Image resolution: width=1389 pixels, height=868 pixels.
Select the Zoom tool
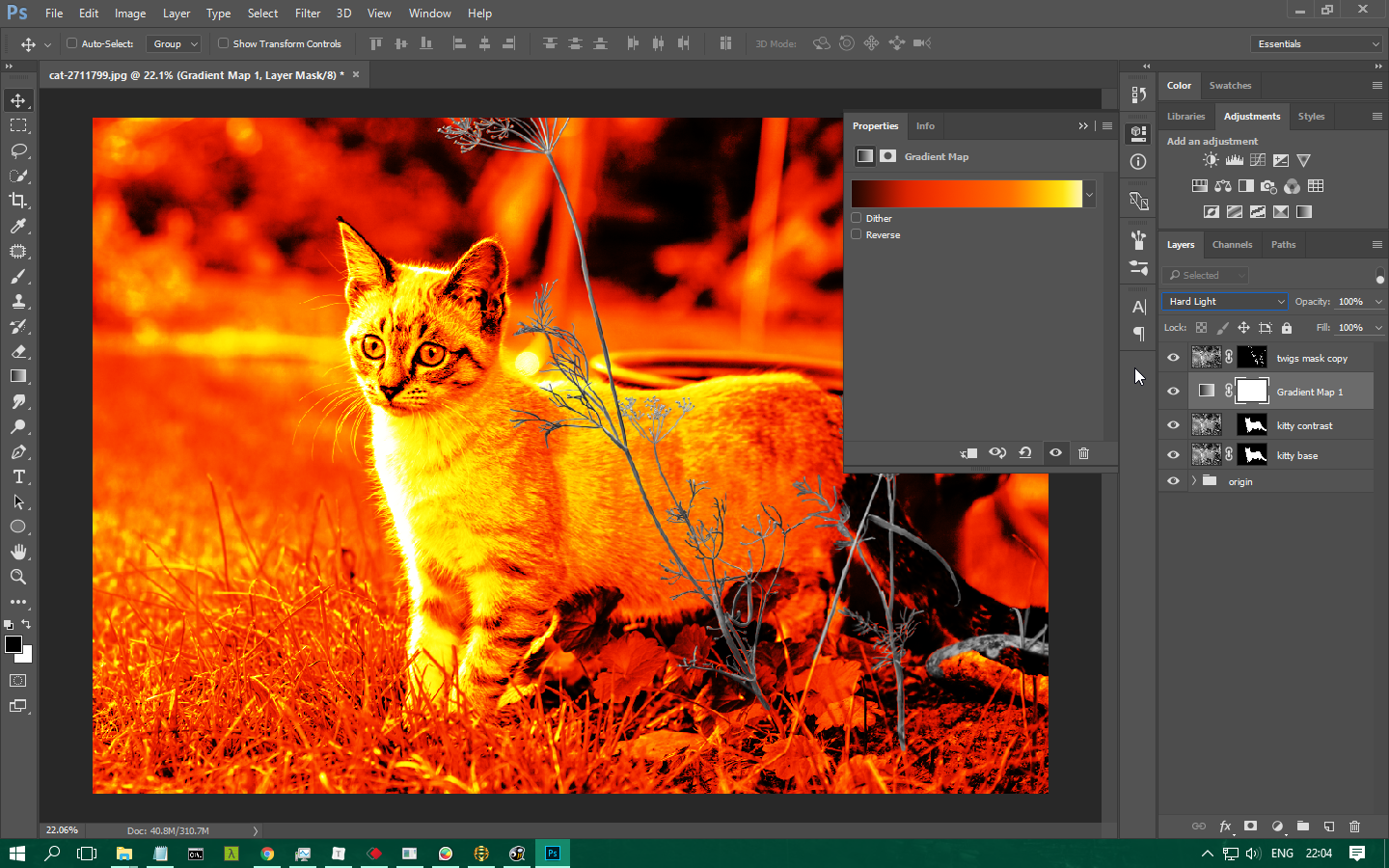pyautogui.click(x=18, y=577)
